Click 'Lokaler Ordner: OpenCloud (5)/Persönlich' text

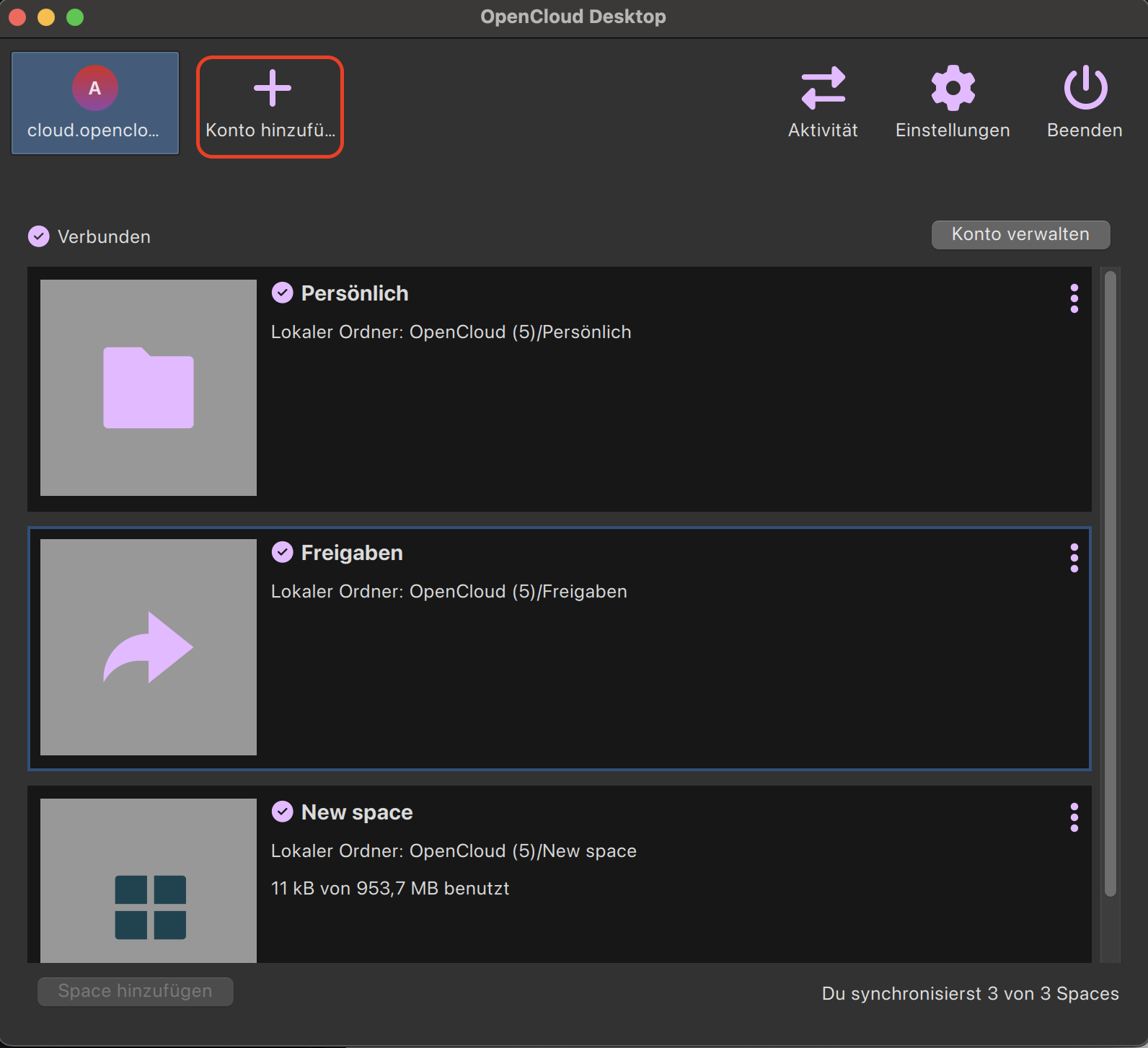coord(451,332)
